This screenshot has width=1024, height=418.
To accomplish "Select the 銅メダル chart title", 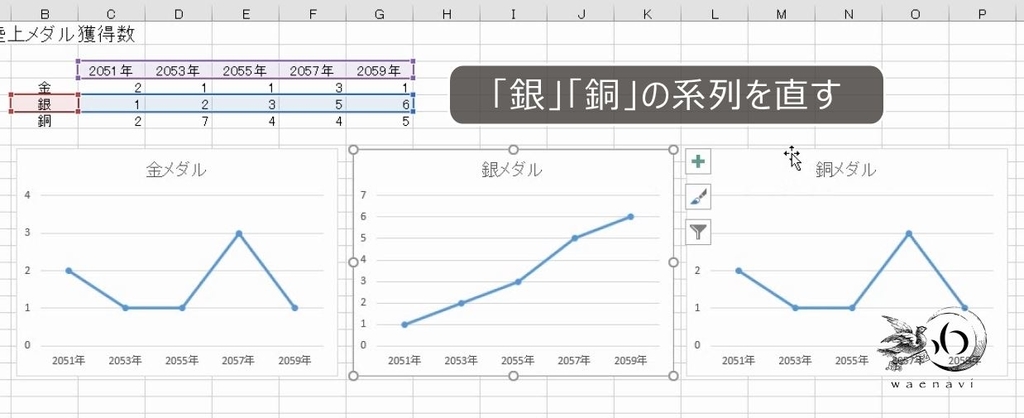I will (846, 170).
